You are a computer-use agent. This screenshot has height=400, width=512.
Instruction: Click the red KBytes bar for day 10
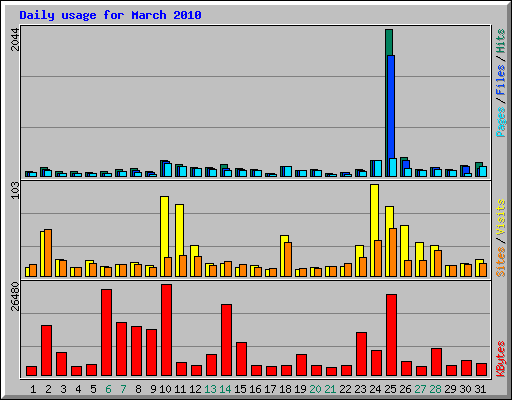[166, 330]
